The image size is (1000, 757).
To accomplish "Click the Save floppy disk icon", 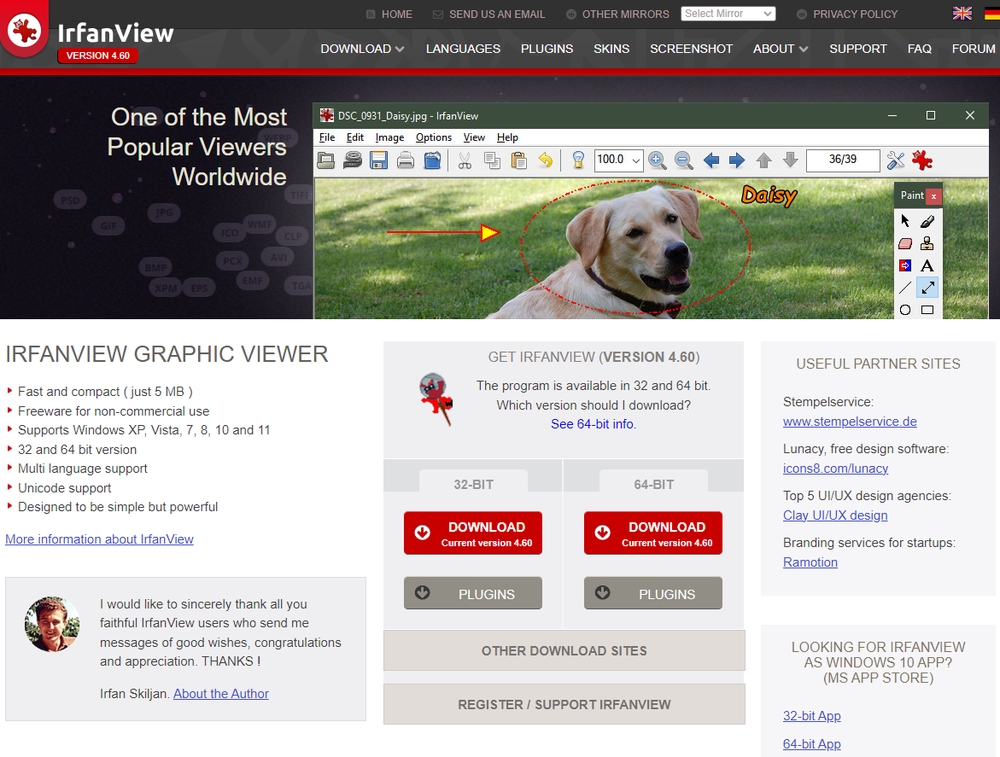I will pyautogui.click(x=379, y=159).
